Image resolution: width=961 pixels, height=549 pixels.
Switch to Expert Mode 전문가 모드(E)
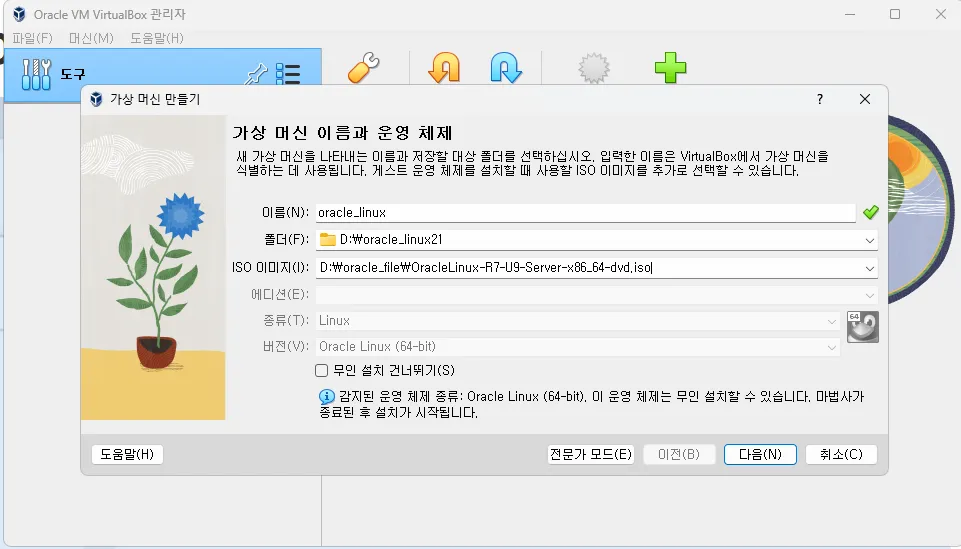[591, 454]
